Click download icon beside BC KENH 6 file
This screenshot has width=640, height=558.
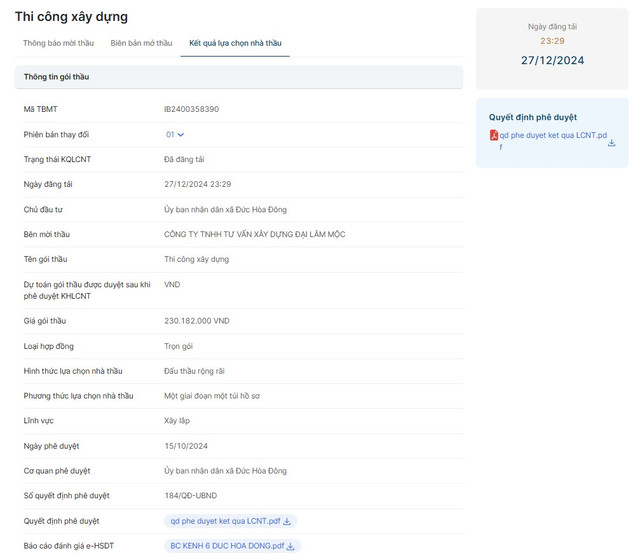(x=291, y=546)
